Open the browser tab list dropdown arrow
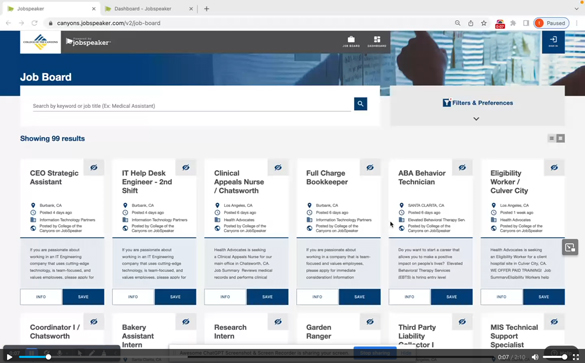Image resolution: width=585 pixels, height=363 pixels. click(576, 9)
